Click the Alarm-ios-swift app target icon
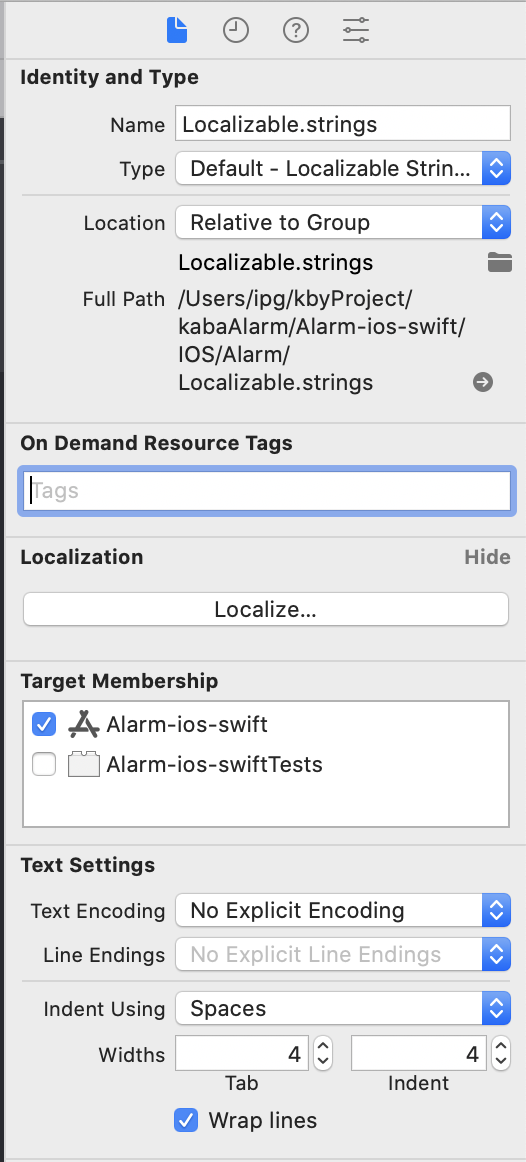 point(84,724)
